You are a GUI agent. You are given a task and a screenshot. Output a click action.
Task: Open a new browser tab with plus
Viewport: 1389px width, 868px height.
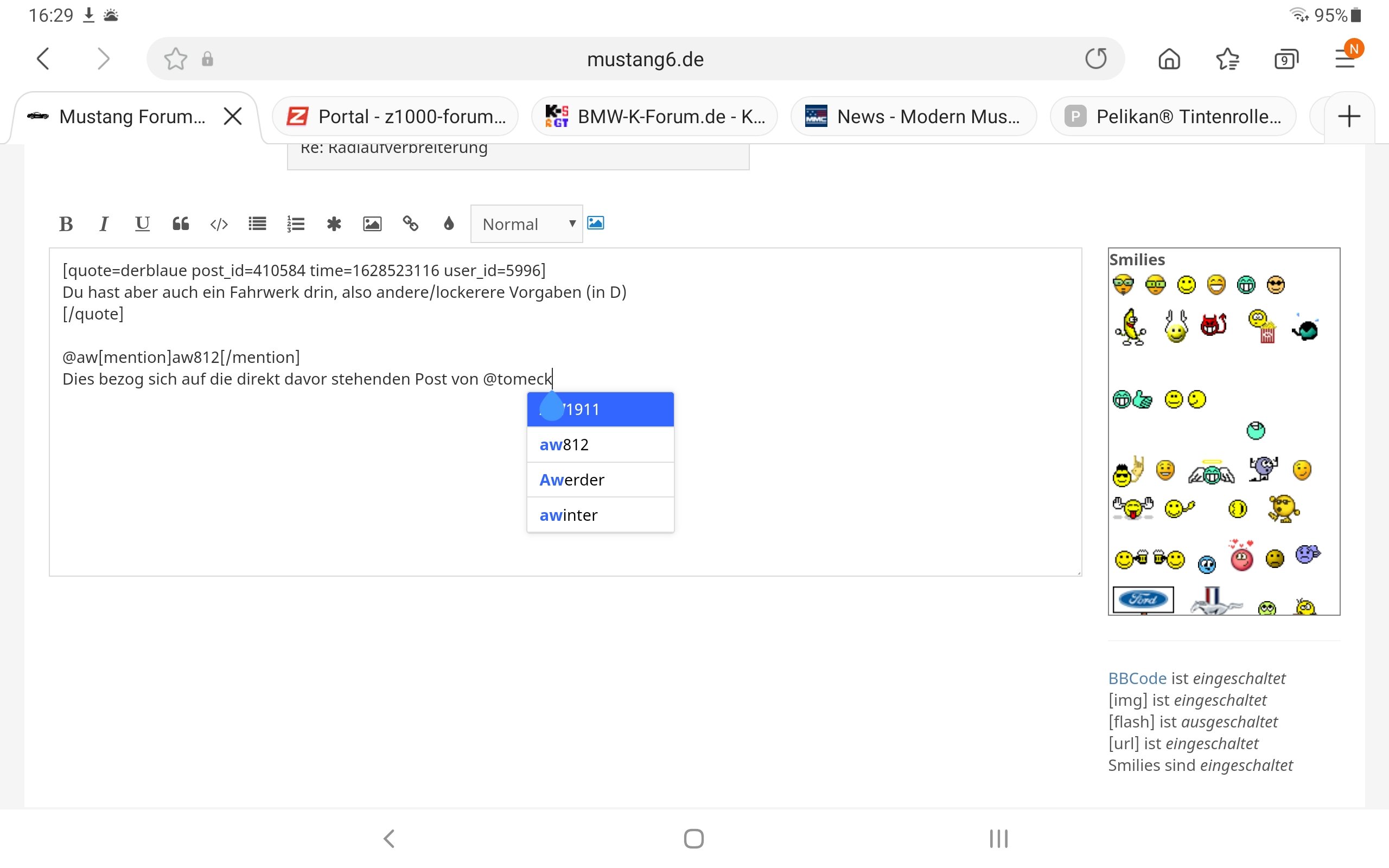coord(1349,117)
